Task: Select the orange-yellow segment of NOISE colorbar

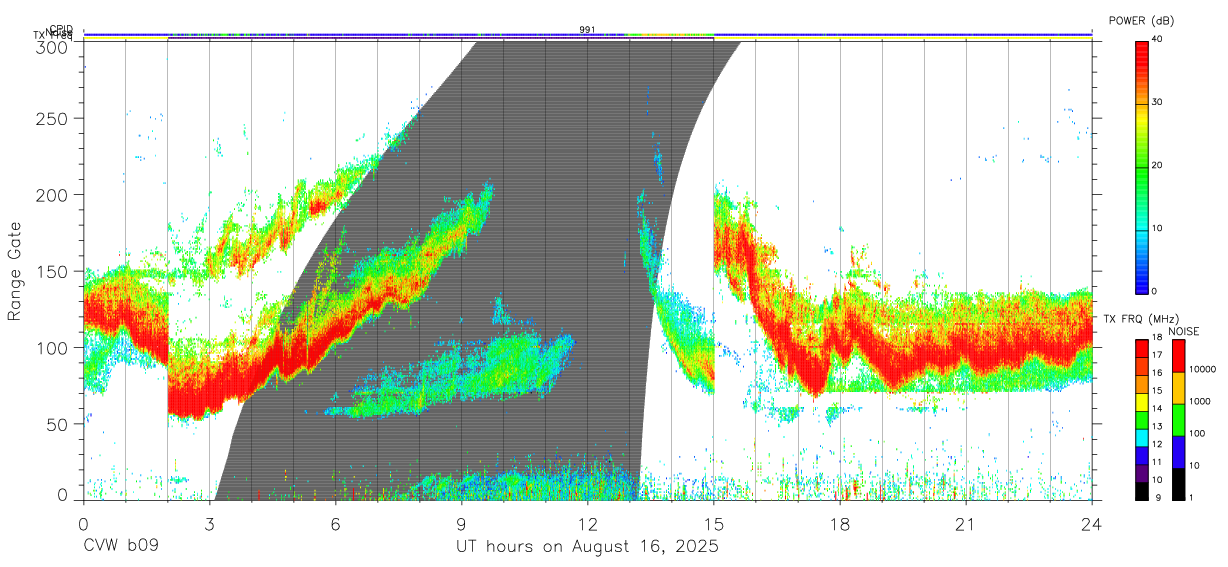Action: (1178, 388)
